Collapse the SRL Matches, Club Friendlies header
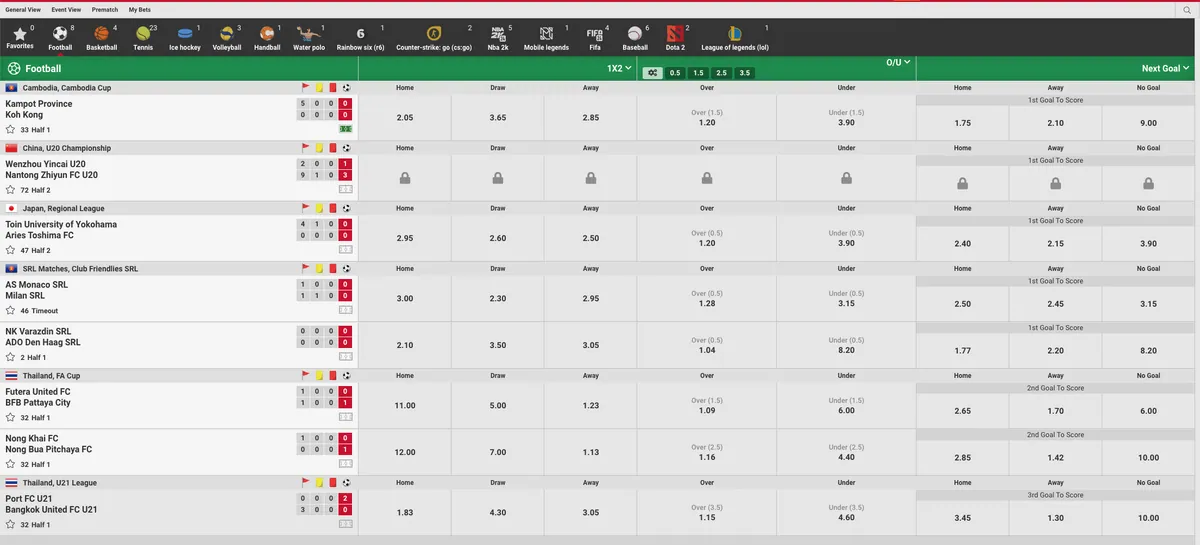The height and width of the screenshot is (545, 1200). click(179, 269)
